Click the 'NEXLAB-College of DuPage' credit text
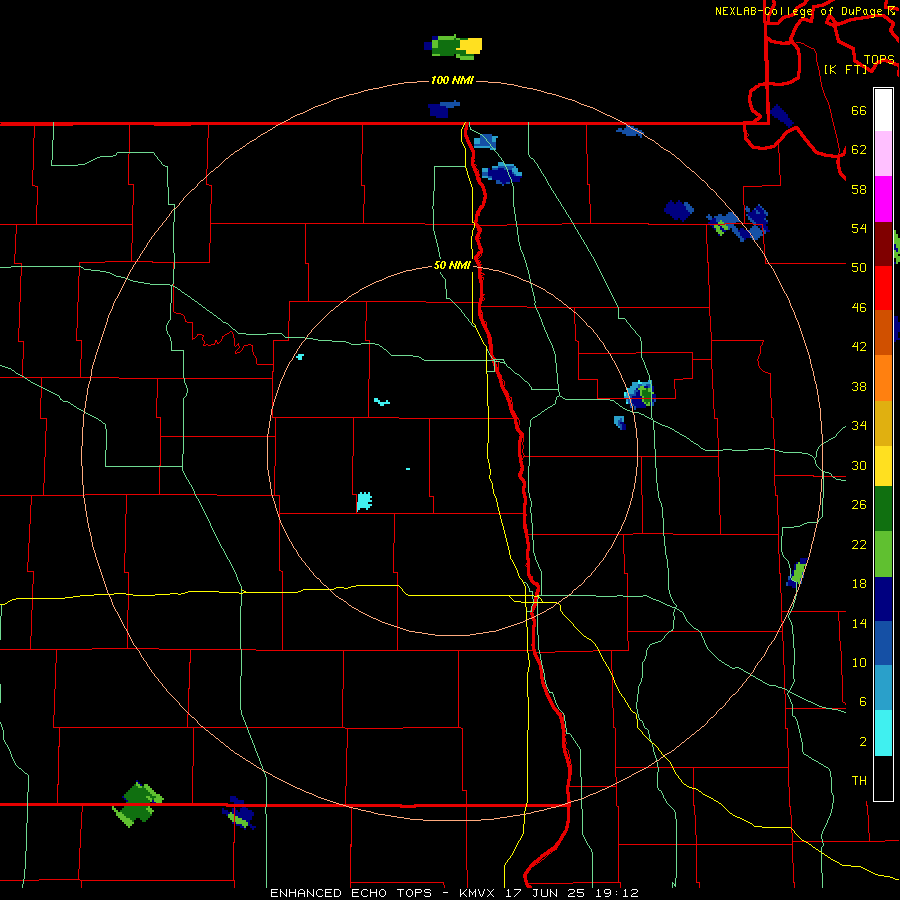 (x=800, y=11)
